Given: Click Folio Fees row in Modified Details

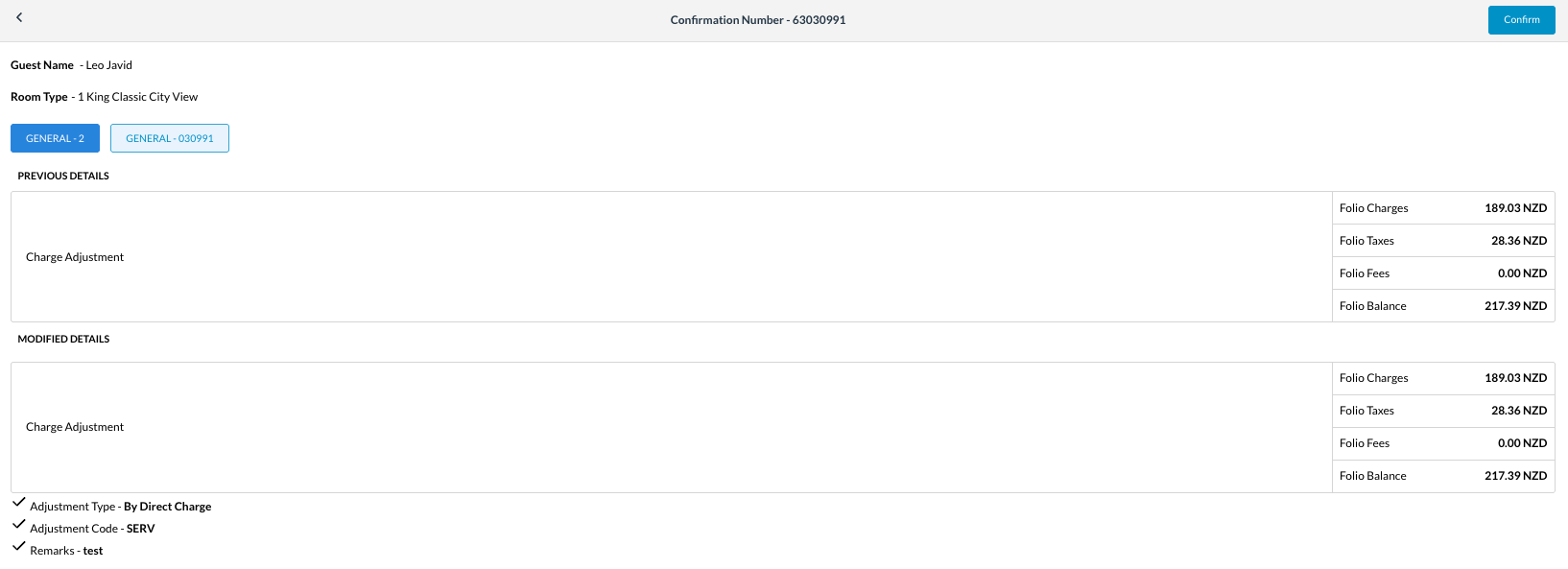Looking at the screenshot, I should tap(1442, 443).
